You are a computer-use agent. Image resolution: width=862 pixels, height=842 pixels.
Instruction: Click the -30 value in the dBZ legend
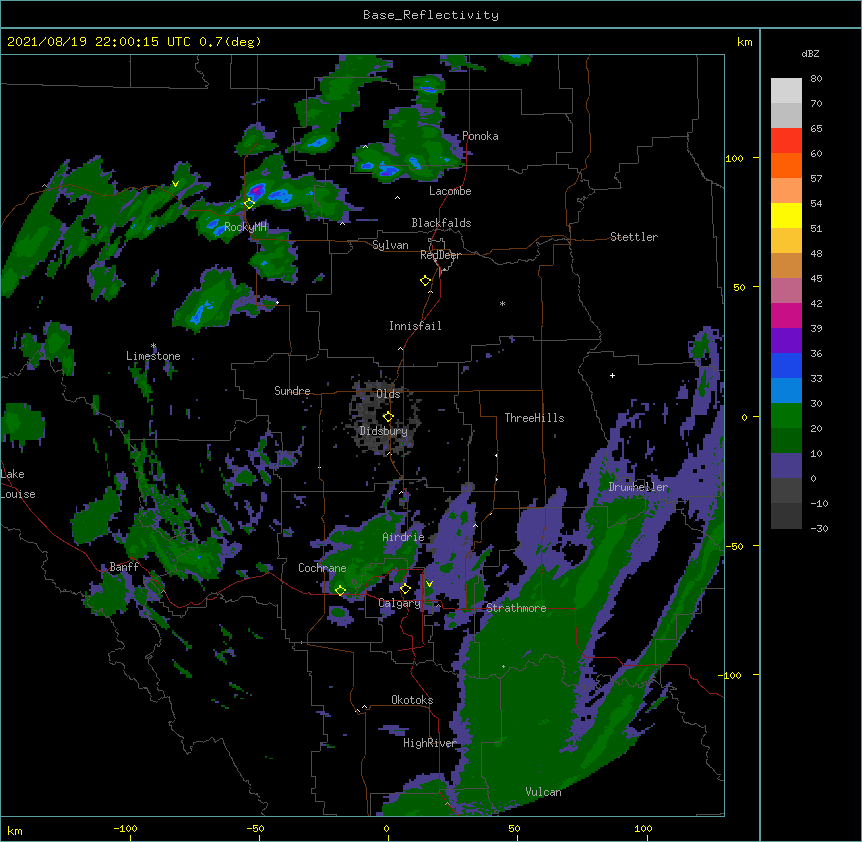pyautogui.click(x=819, y=529)
